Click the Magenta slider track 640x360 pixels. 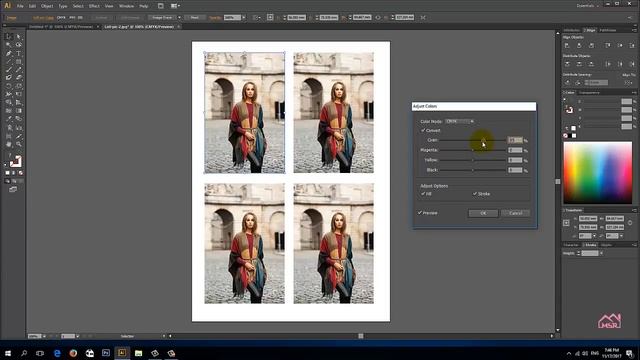[x=473, y=150]
